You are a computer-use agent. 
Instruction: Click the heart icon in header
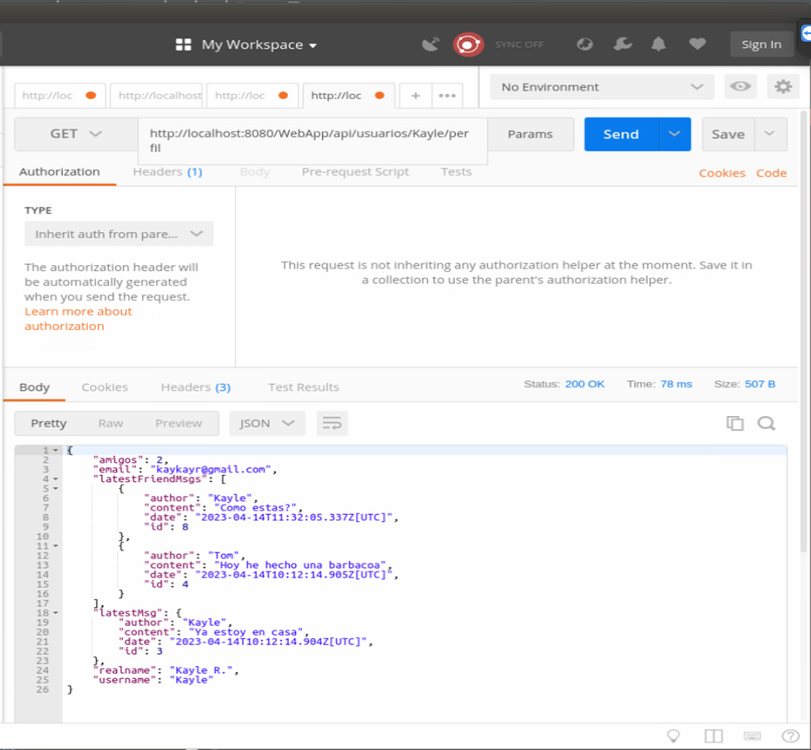pyautogui.click(x=697, y=44)
